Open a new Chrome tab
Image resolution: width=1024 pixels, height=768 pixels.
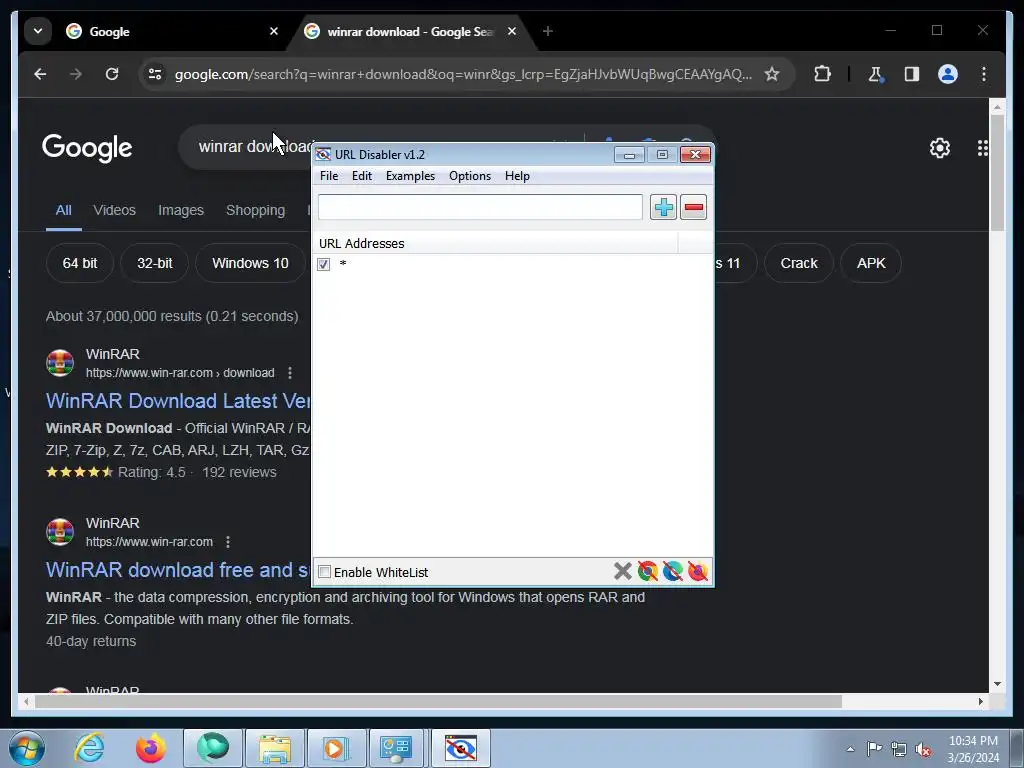[547, 31]
